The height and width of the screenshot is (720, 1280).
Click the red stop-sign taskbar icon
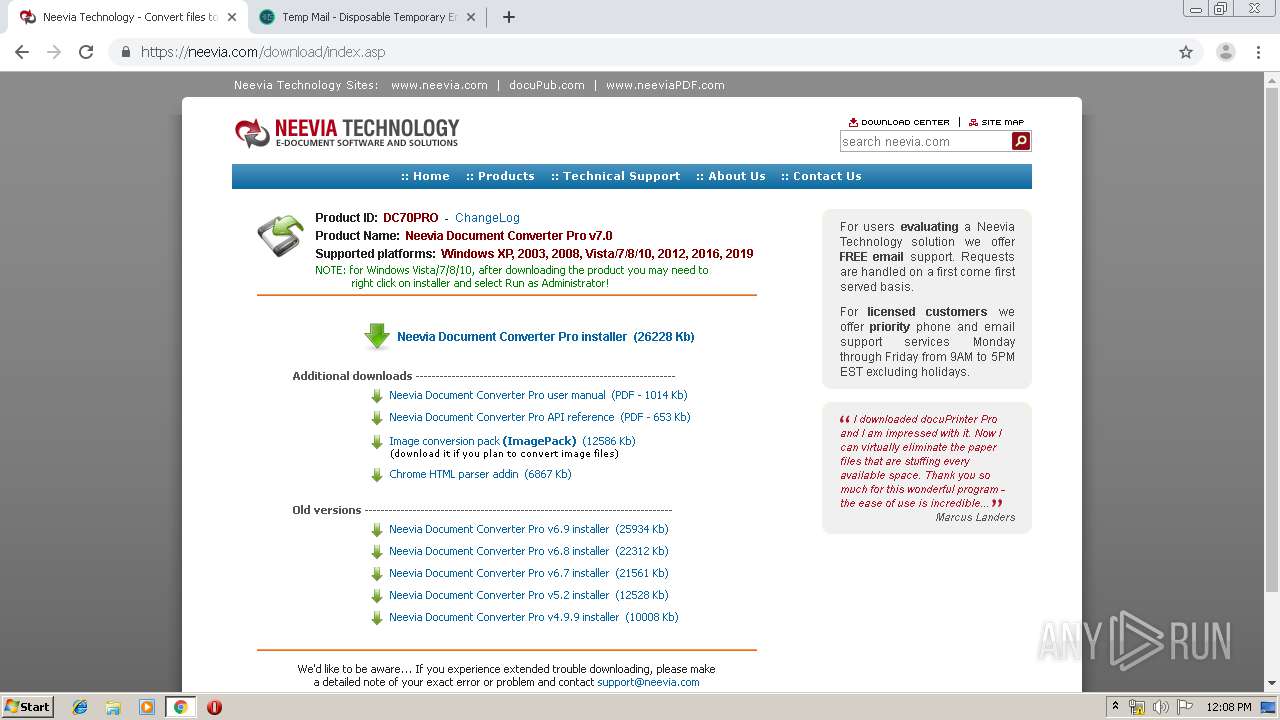coord(214,707)
